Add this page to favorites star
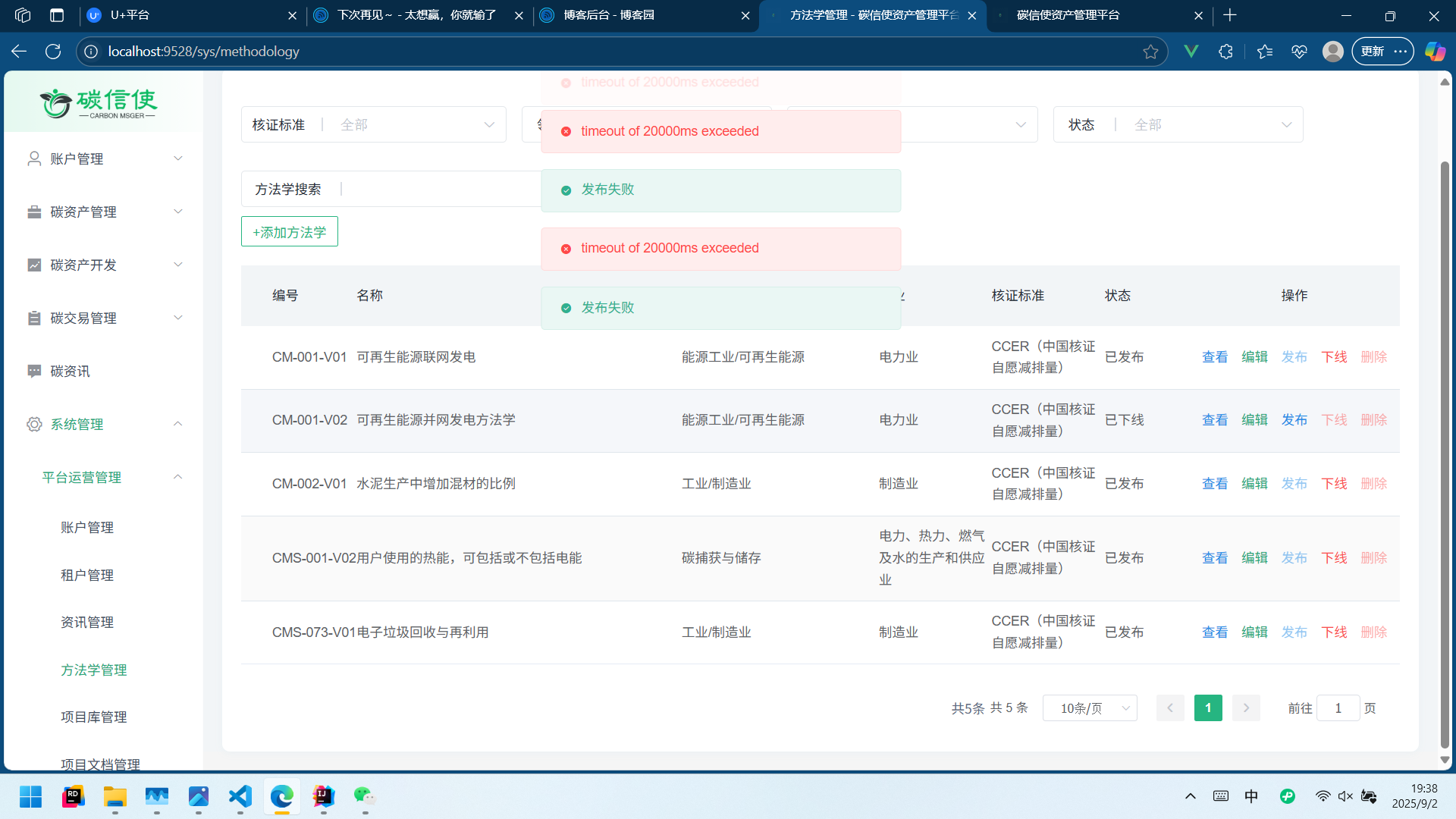The width and height of the screenshot is (1456, 819). click(1150, 52)
